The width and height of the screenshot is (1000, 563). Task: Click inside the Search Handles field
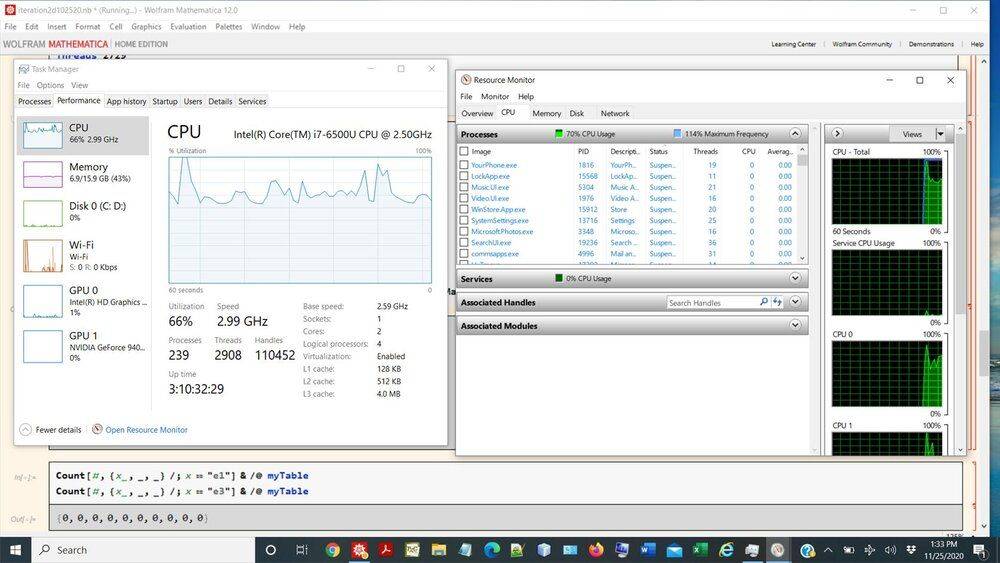710,302
